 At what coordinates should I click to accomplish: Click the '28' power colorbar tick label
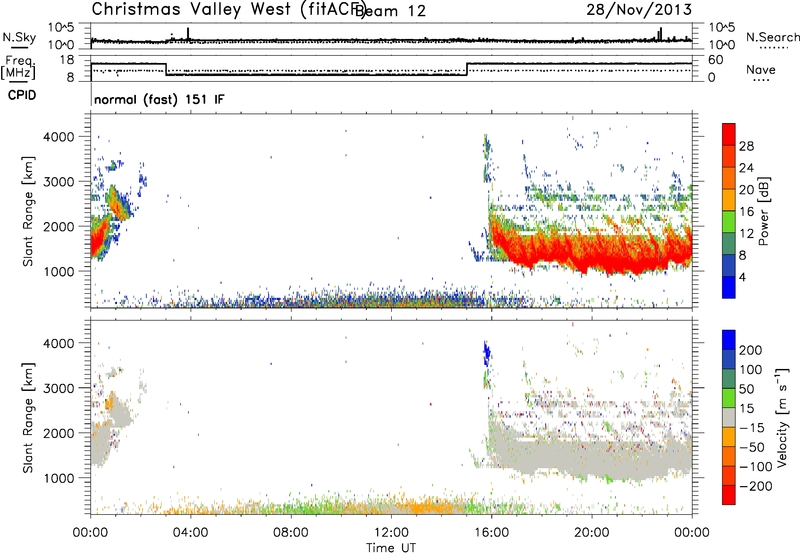[746, 146]
